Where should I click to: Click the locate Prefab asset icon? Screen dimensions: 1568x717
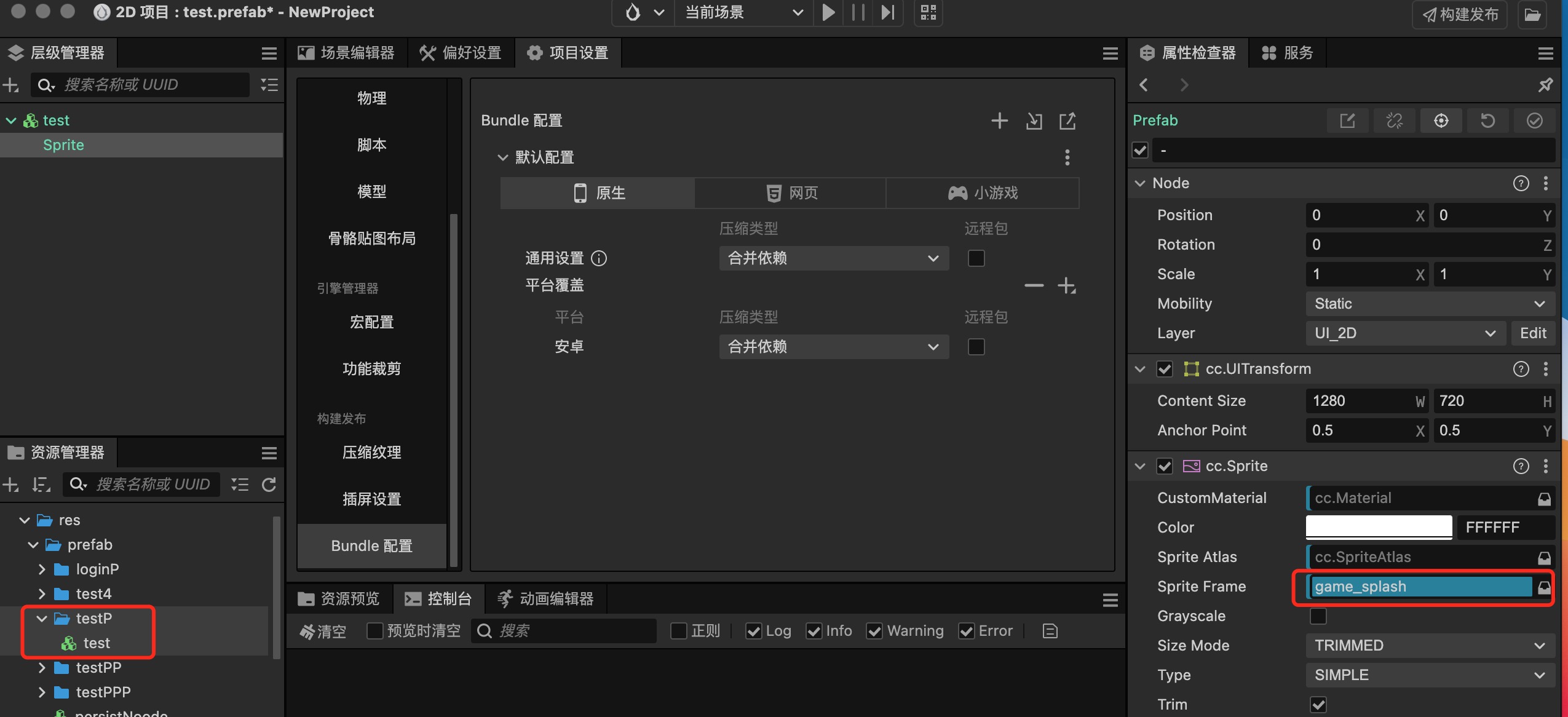point(1441,121)
